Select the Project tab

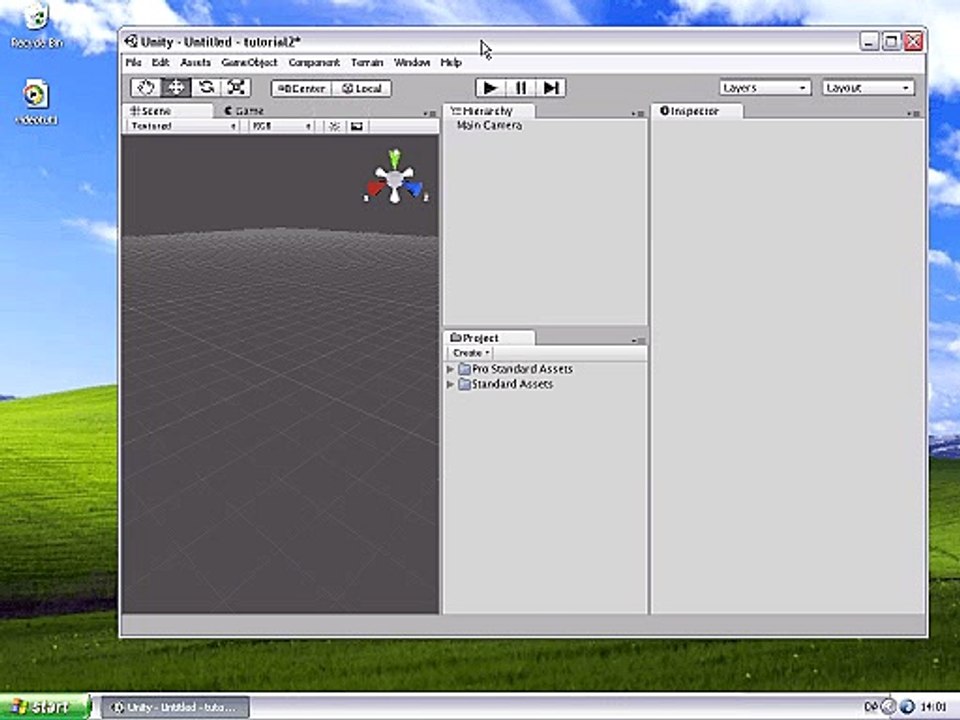click(x=488, y=338)
